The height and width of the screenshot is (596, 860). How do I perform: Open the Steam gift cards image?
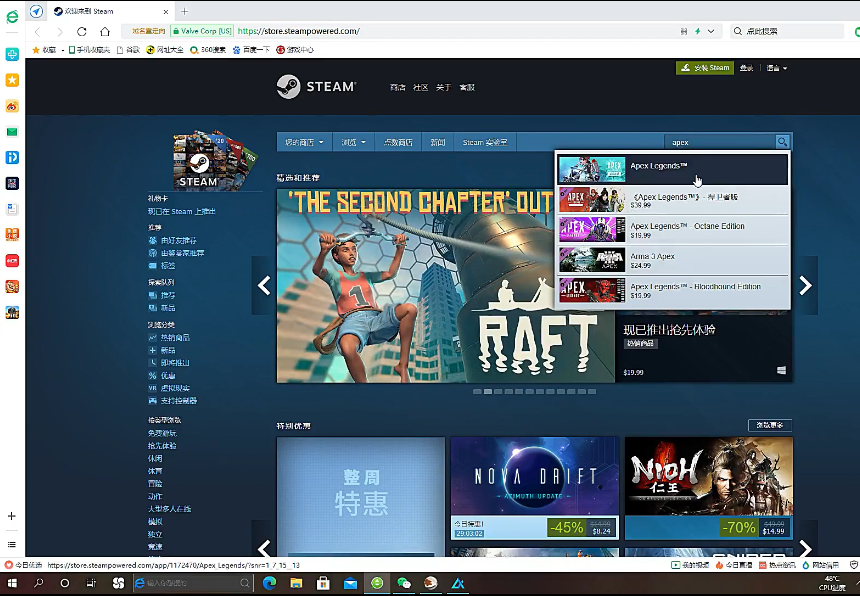[x=214, y=160]
